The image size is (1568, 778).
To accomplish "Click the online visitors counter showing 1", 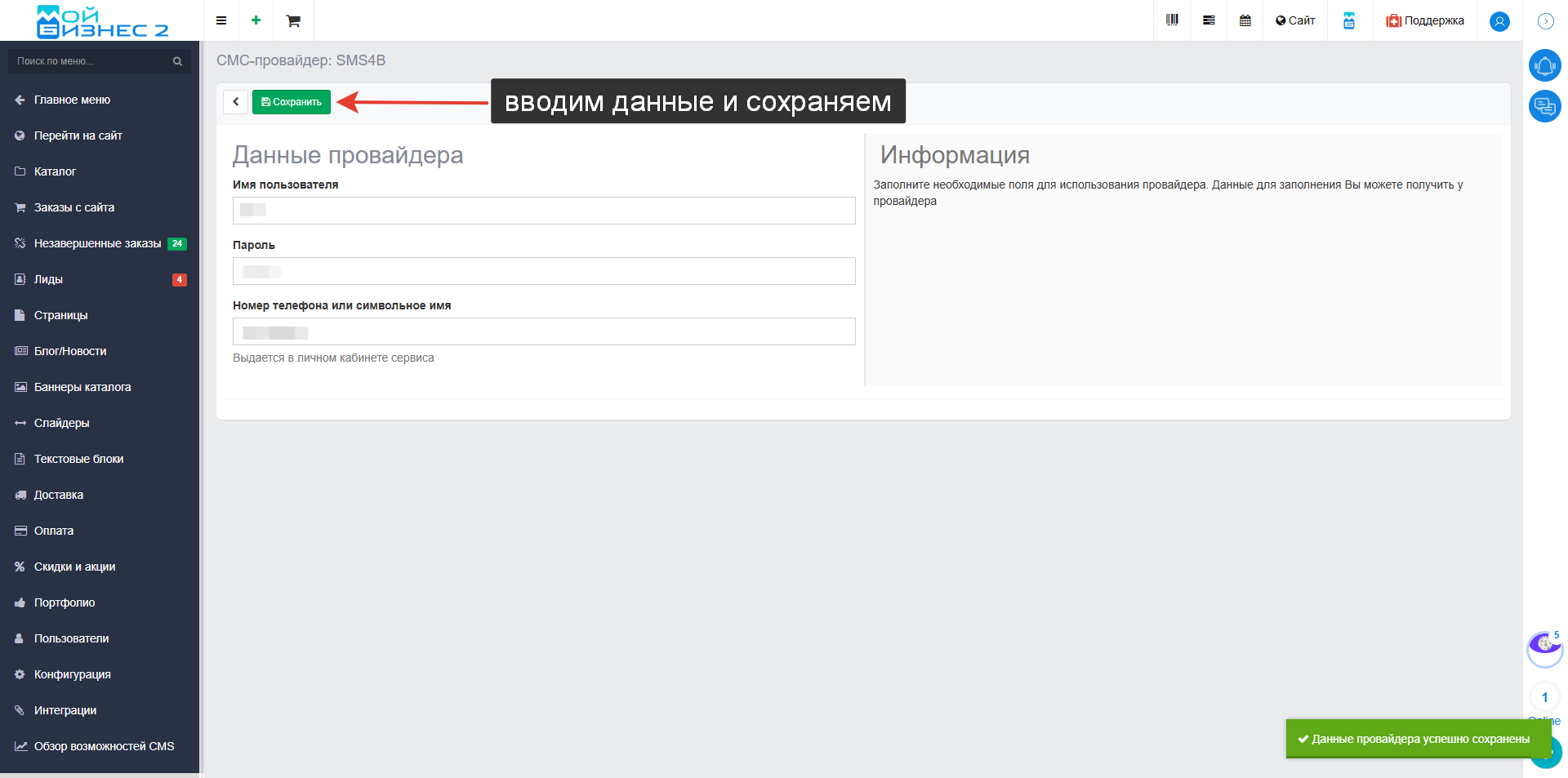I will 1544,697.
